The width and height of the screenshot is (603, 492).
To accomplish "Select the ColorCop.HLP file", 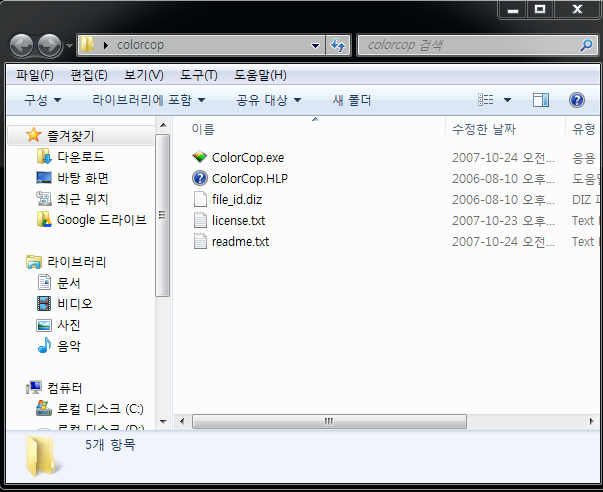I will coord(250,178).
